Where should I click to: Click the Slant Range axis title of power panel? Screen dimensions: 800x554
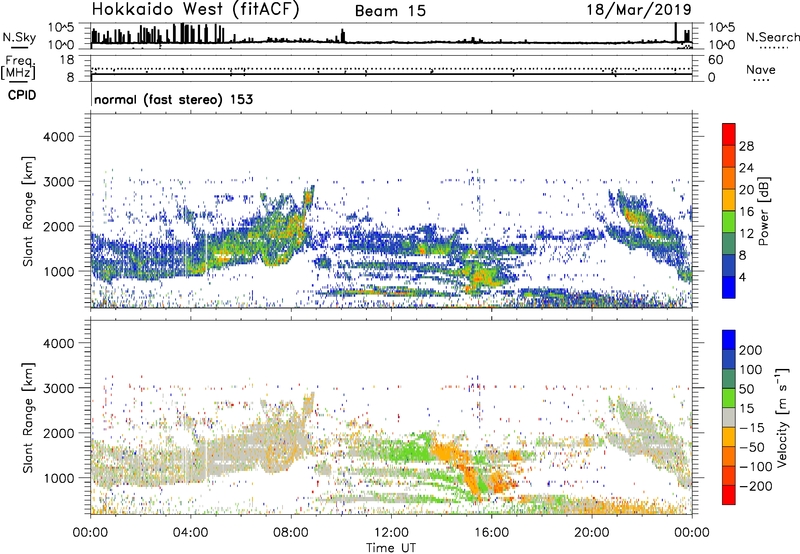28,211
